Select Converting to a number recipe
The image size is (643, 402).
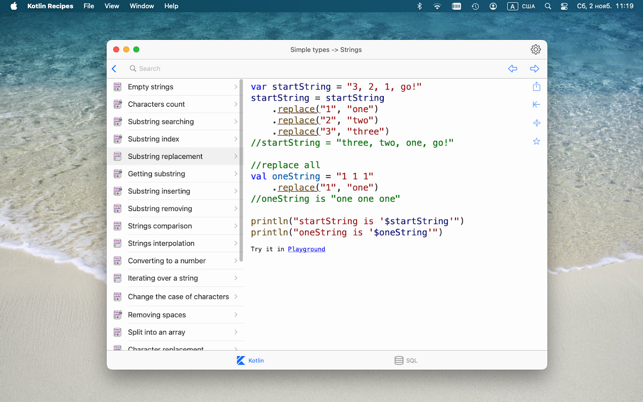click(176, 261)
